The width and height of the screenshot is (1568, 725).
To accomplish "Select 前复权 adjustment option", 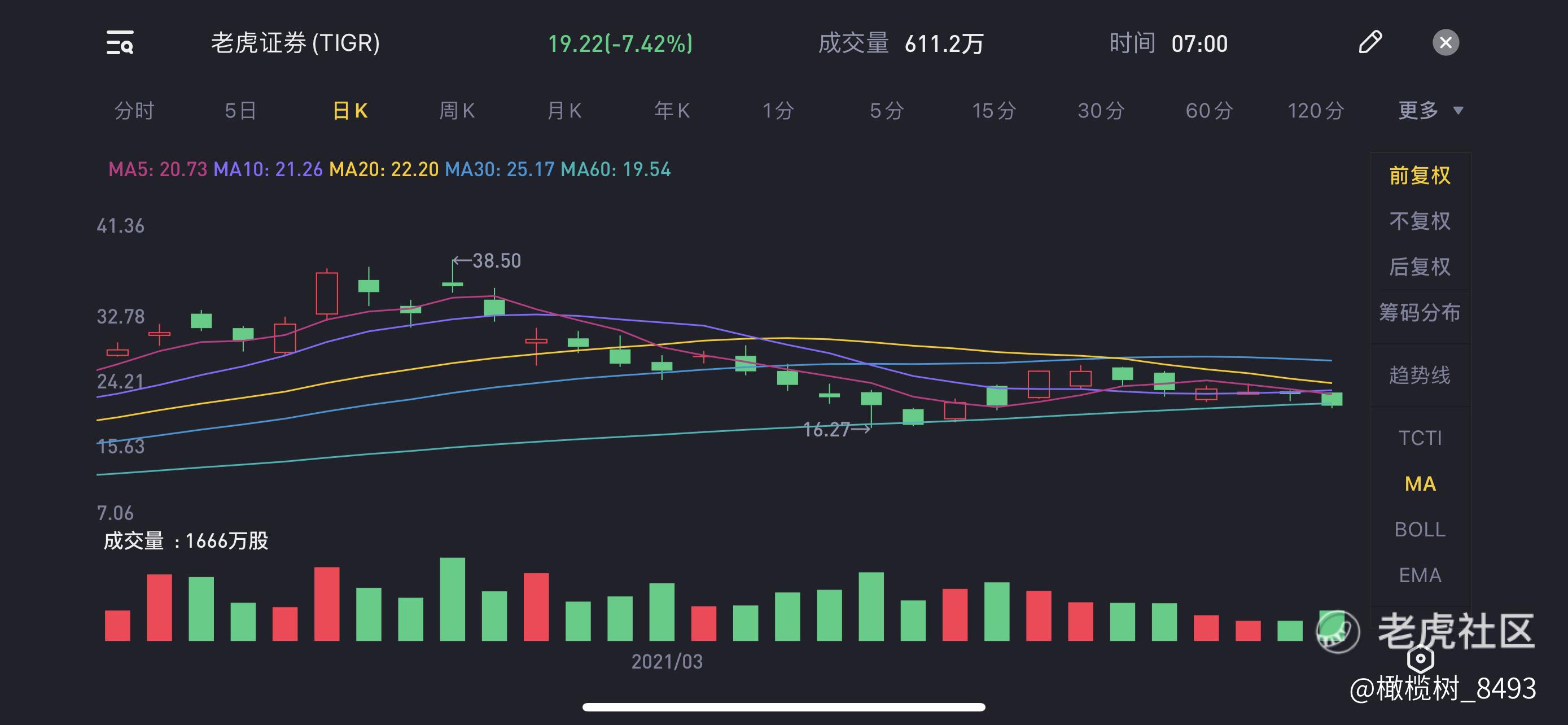I will [1420, 175].
